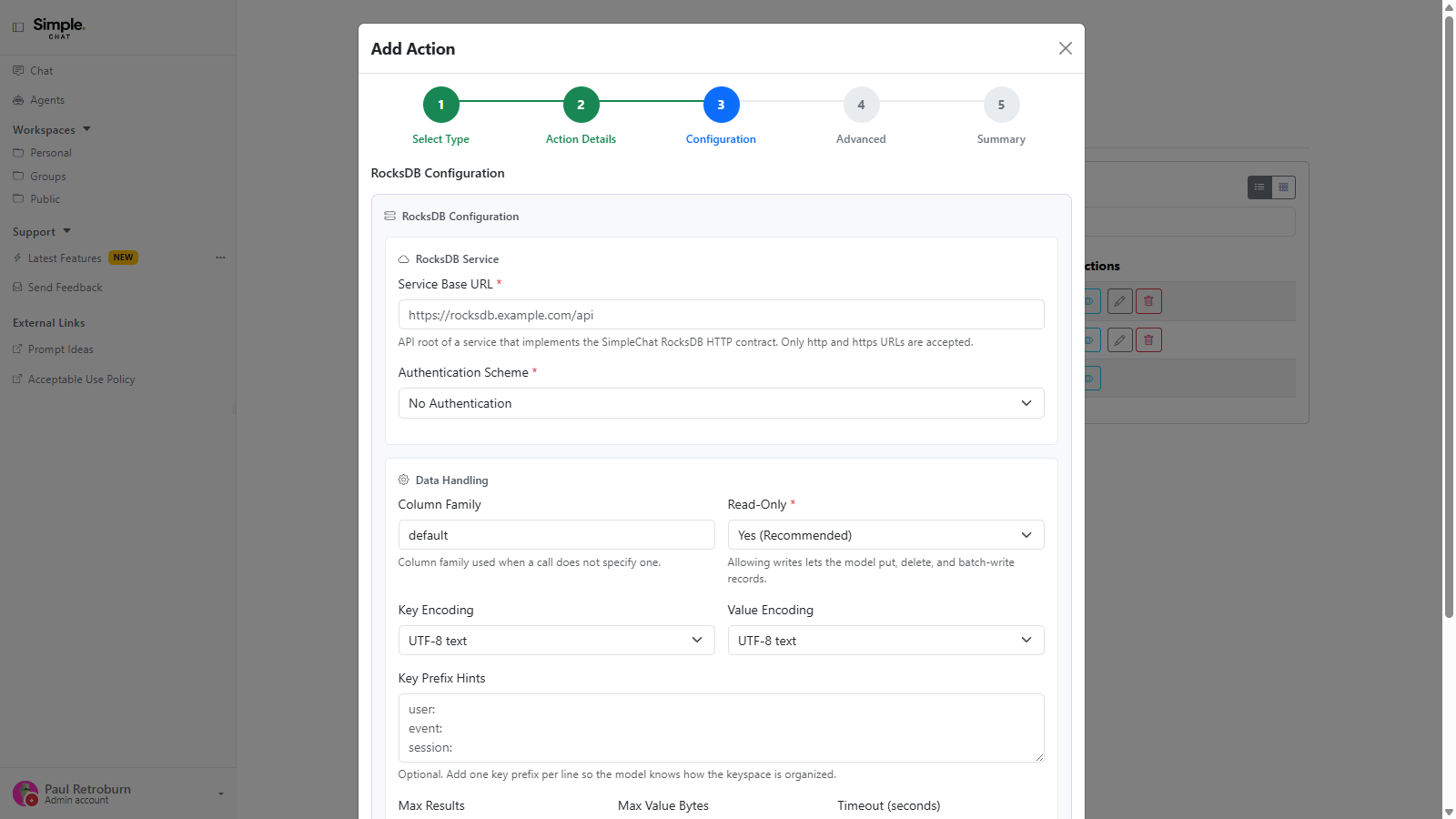Click the edit pencil in first action row
Image resolution: width=1456 pixels, height=819 pixels.
[x=1120, y=301]
